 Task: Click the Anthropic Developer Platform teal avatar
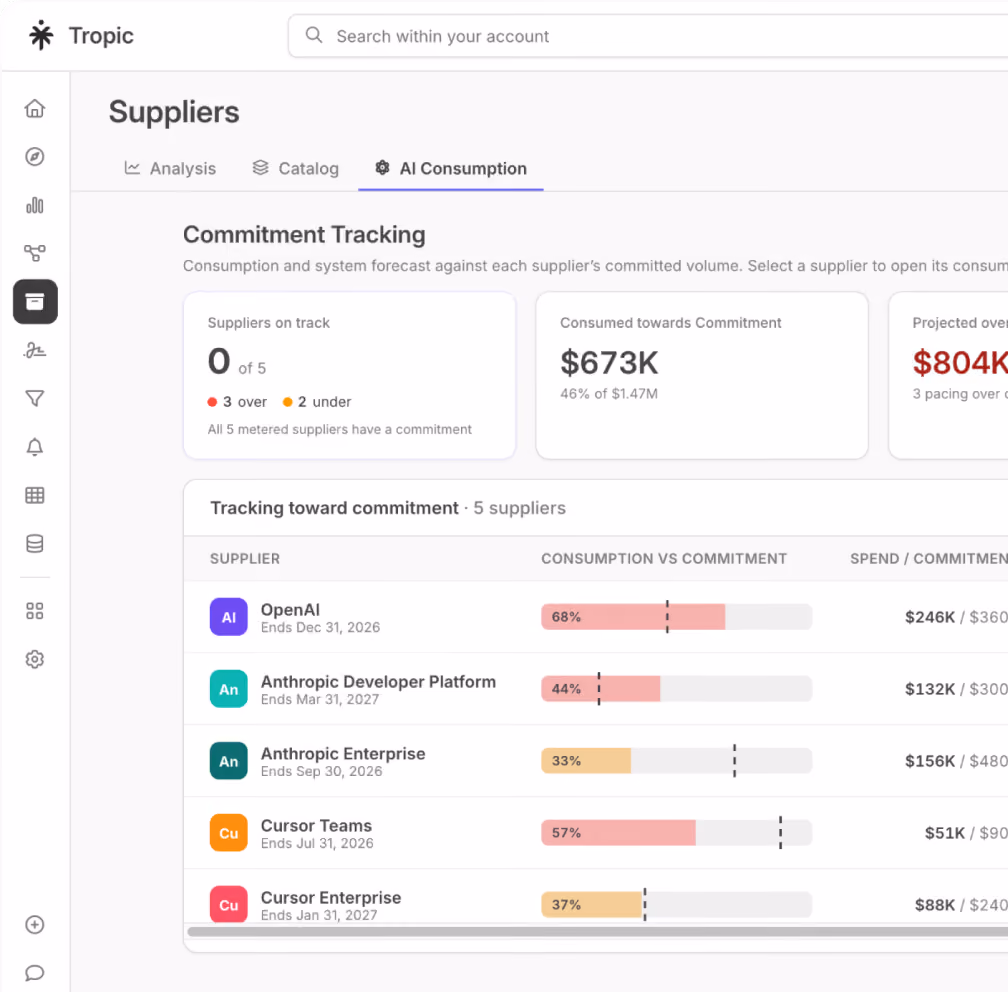click(229, 689)
